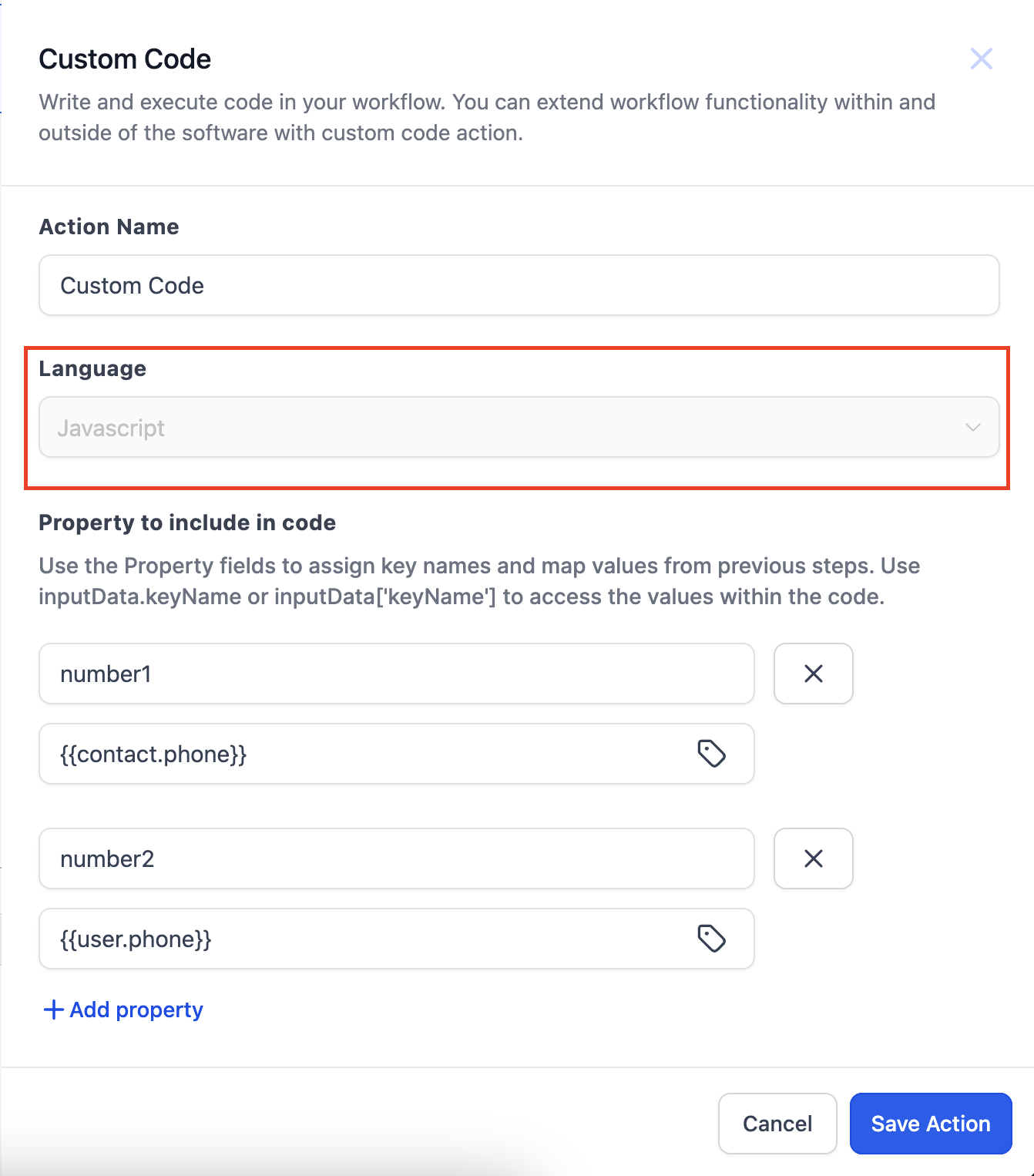Close the Custom Code dialog
Screen dimensions: 1034x1176
(981, 59)
